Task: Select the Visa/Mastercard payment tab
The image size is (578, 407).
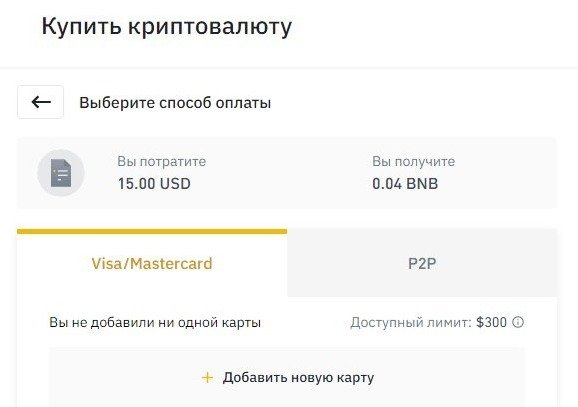Action: (152, 263)
